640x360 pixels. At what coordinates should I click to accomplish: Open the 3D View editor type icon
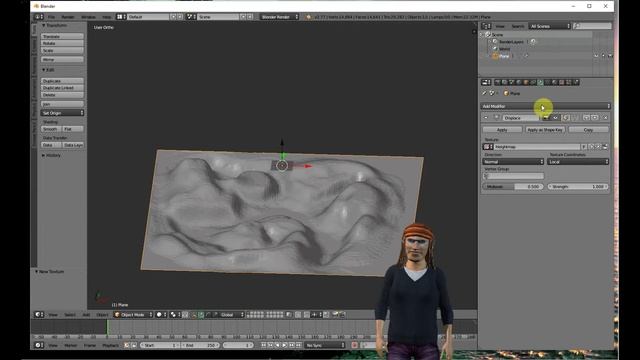38,315
